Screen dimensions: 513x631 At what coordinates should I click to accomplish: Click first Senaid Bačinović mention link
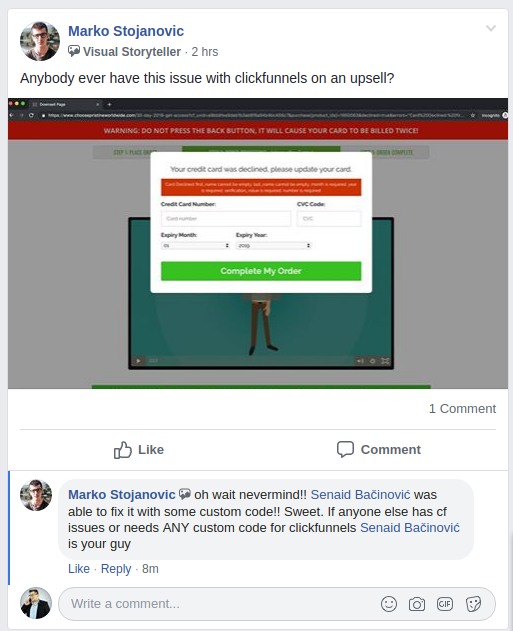point(361,495)
